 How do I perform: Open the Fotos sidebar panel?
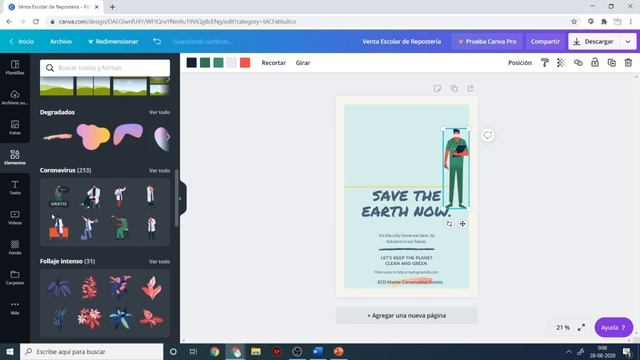[x=15, y=127]
